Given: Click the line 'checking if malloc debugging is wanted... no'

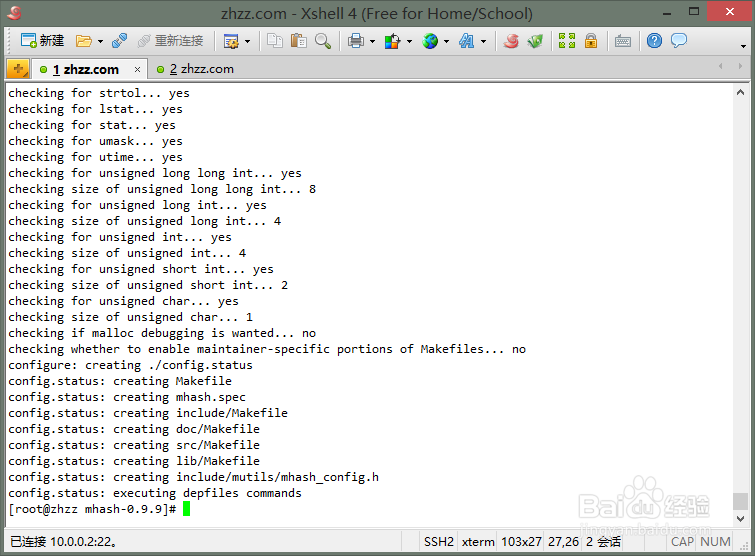Looking at the screenshot, I should click(162, 333).
